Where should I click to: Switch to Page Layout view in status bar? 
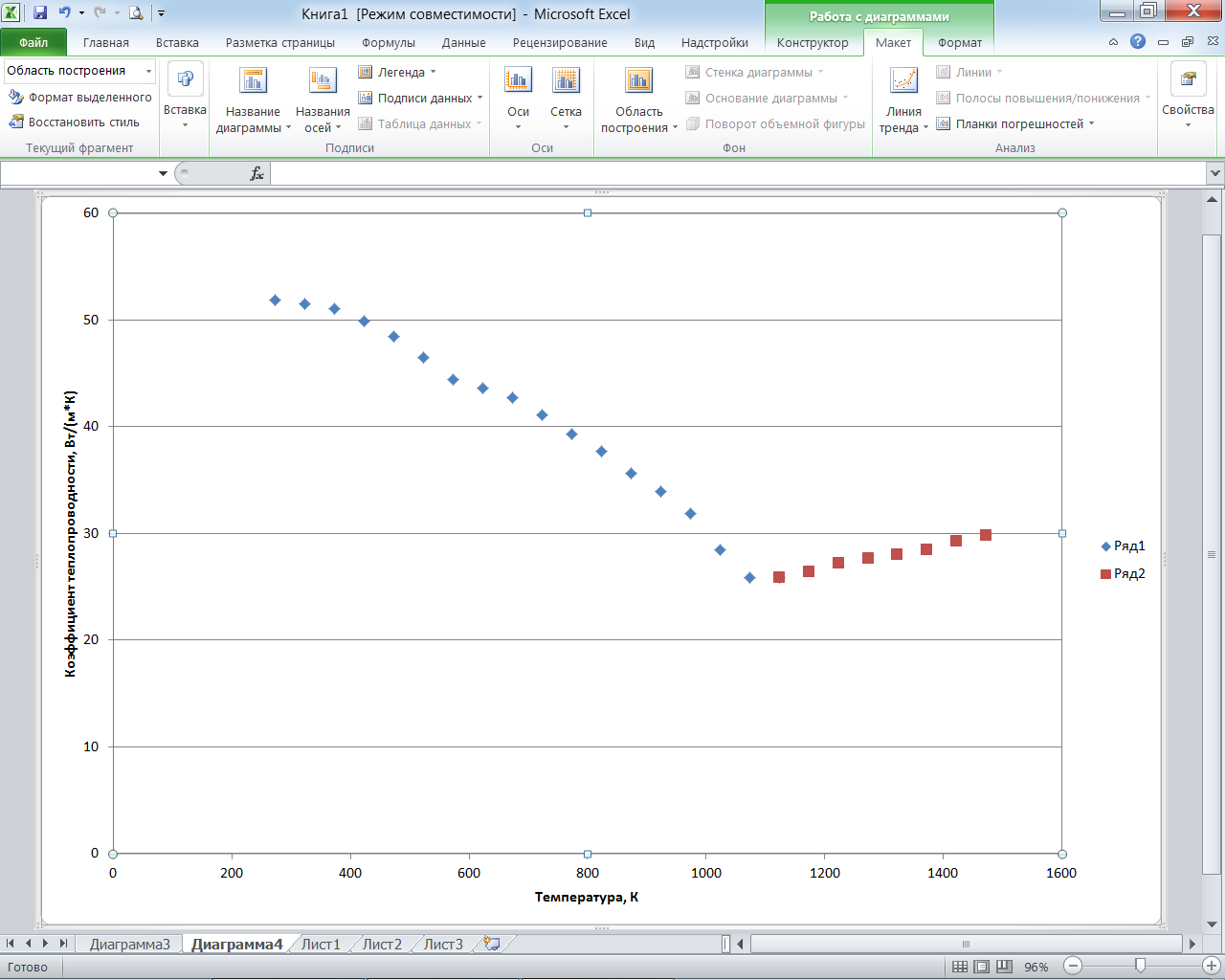coord(982,967)
